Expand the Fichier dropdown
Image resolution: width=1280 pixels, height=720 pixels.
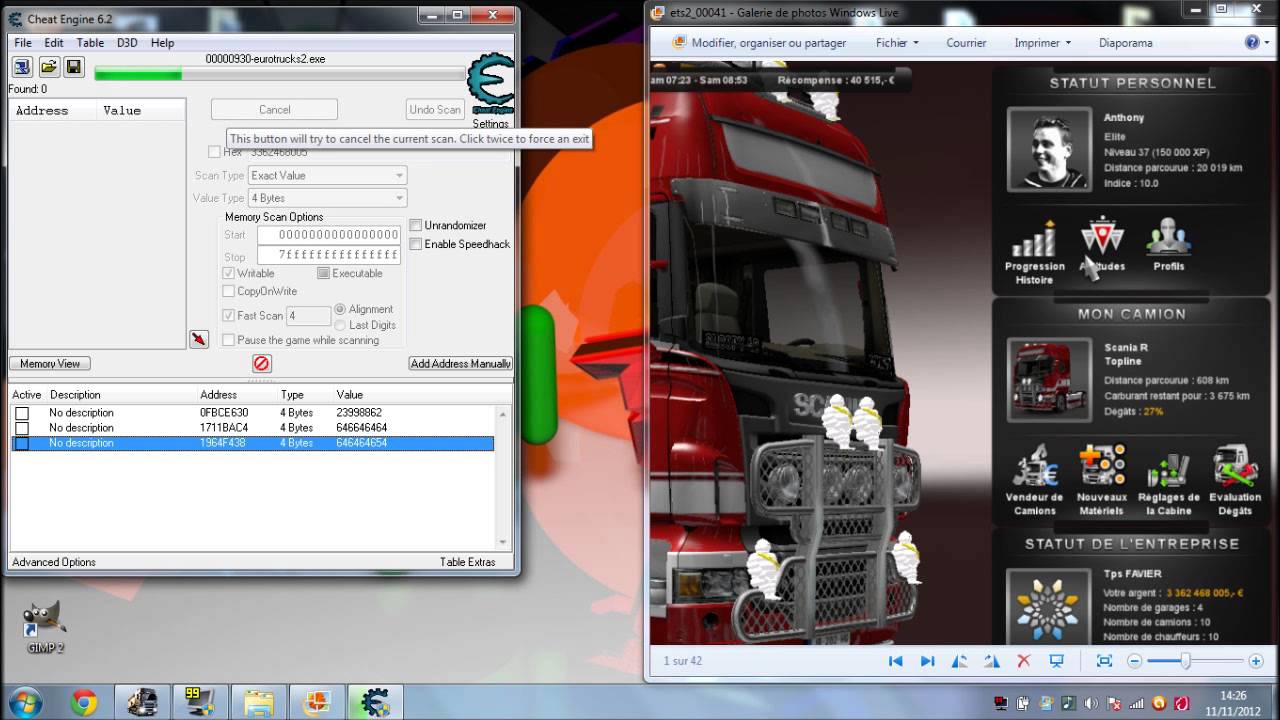[897, 43]
